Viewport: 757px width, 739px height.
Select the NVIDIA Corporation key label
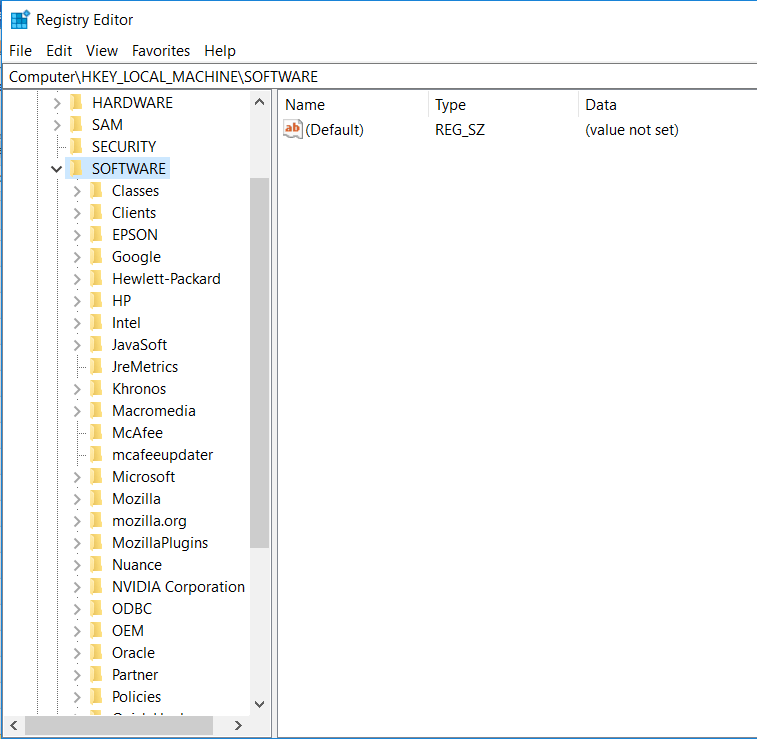click(178, 587)
